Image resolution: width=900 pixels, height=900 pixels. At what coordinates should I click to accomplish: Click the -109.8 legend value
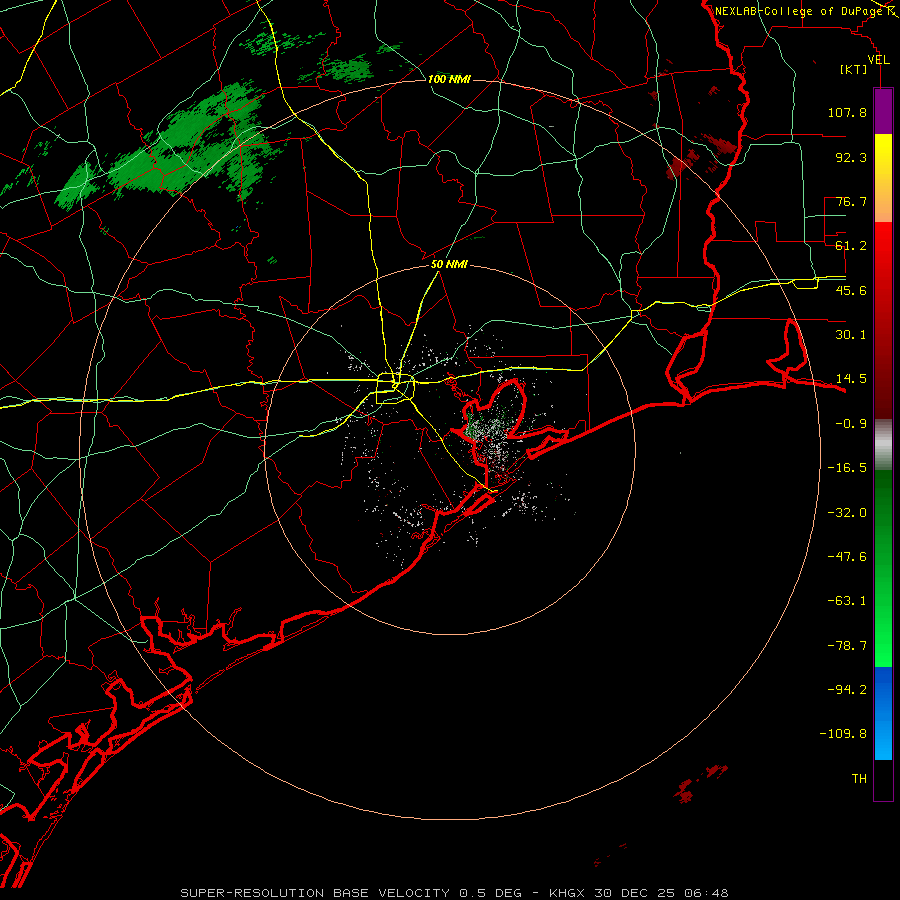(x=843, y=734)
